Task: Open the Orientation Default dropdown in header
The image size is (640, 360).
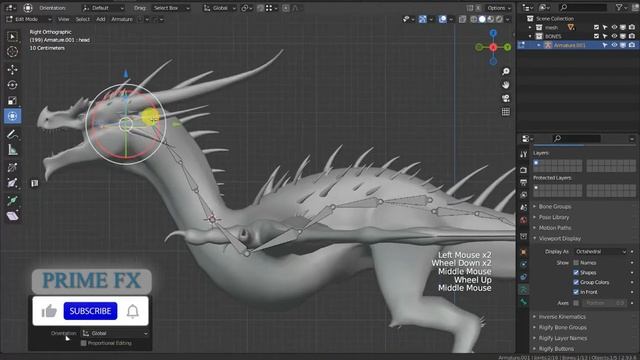Action: pyautogui.click(x=103, y=8)
